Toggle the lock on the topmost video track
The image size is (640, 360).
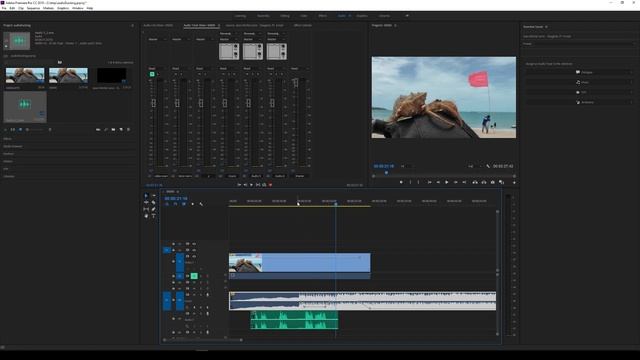coord(173,244)
